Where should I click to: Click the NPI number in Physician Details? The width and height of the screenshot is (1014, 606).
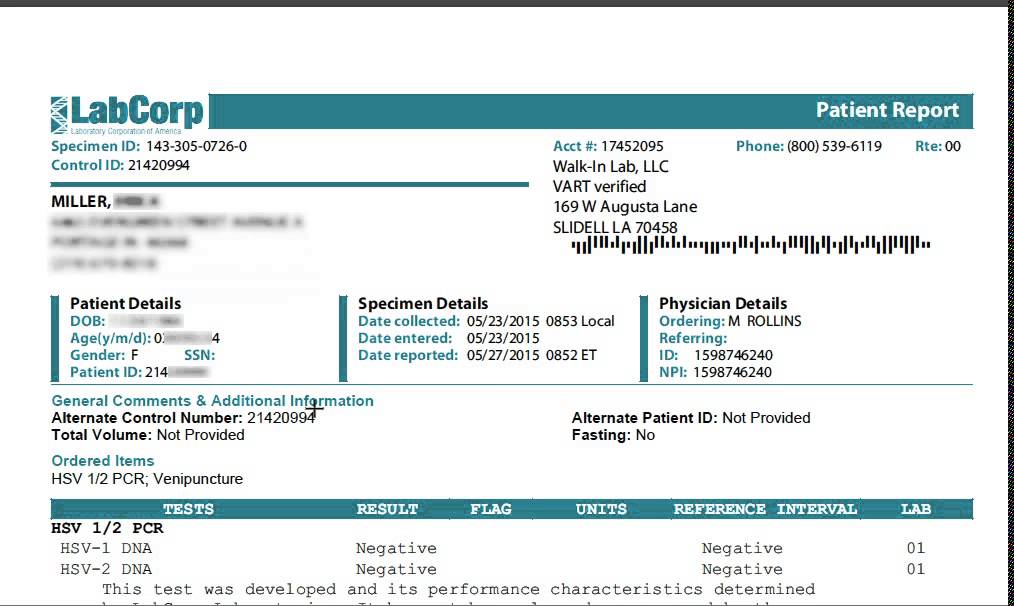tap(733, 372)
